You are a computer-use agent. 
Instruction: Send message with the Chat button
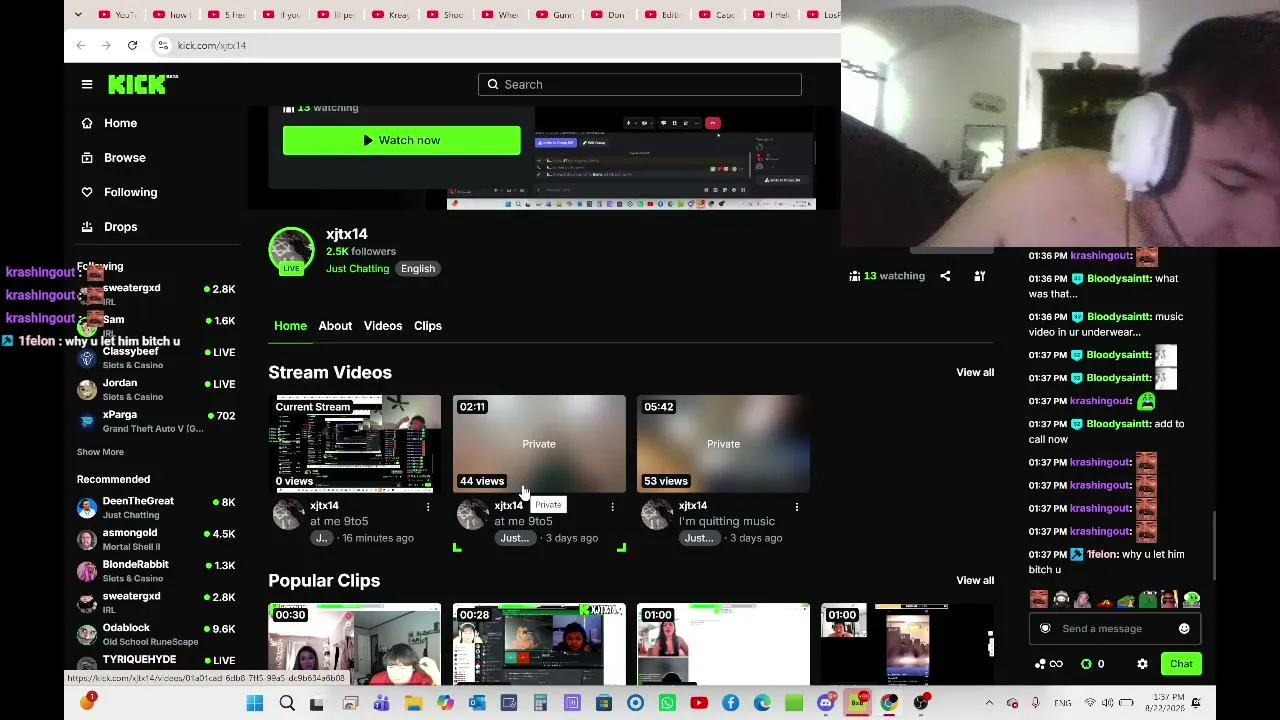point(1181,664)
